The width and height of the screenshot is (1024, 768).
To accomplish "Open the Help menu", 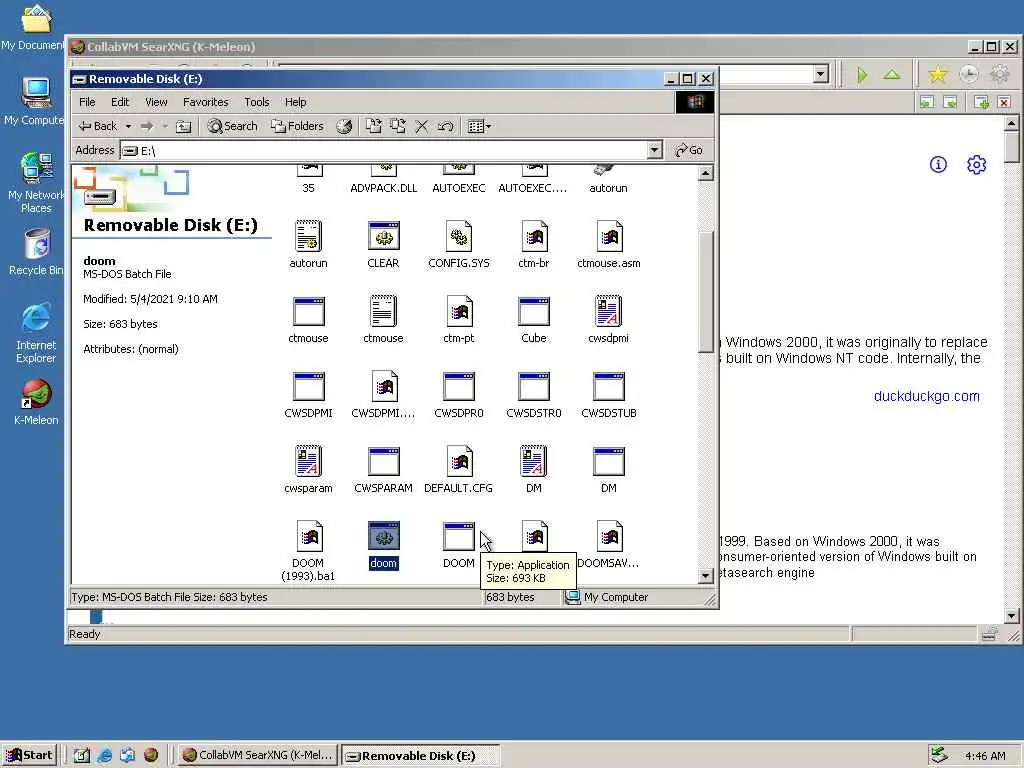I will pyautogui.click(x=295, y=102).
